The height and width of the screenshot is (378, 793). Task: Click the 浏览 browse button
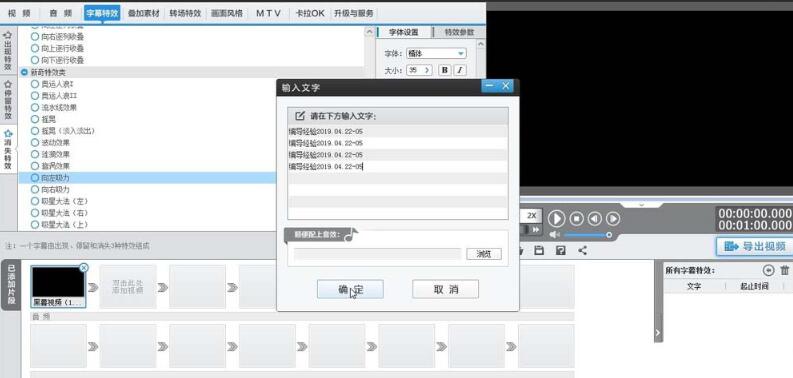[x=483, y=254]
